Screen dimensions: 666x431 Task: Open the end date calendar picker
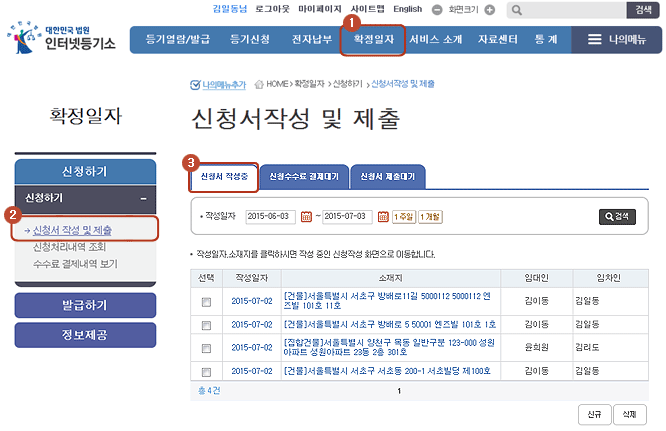pyautogui.click(x=383, y=217)
